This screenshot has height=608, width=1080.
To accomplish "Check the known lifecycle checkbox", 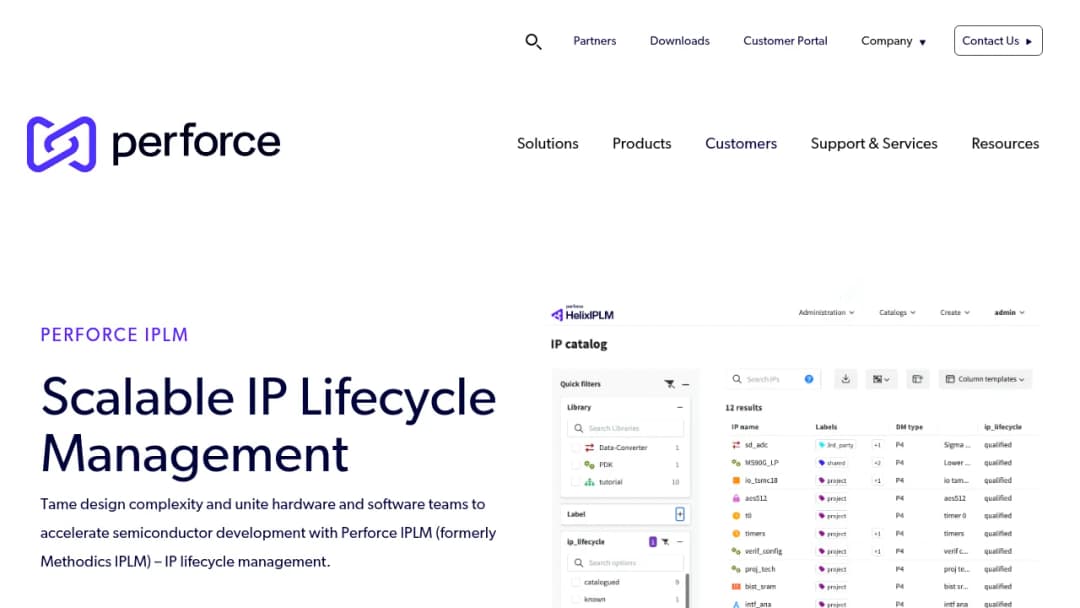I will pos(576,600).
